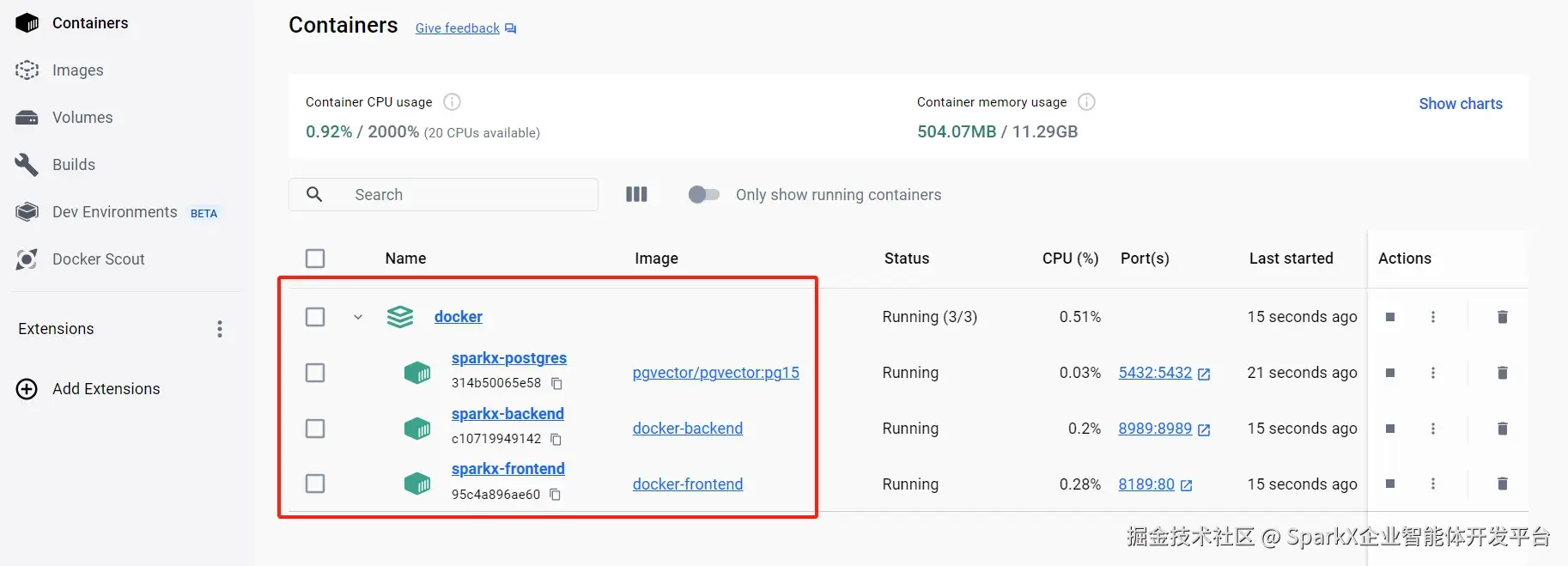Open the pgvector/pgvector:pg15 image link
The height and width of the screenshot is (566, 1568).
(716, 373)
